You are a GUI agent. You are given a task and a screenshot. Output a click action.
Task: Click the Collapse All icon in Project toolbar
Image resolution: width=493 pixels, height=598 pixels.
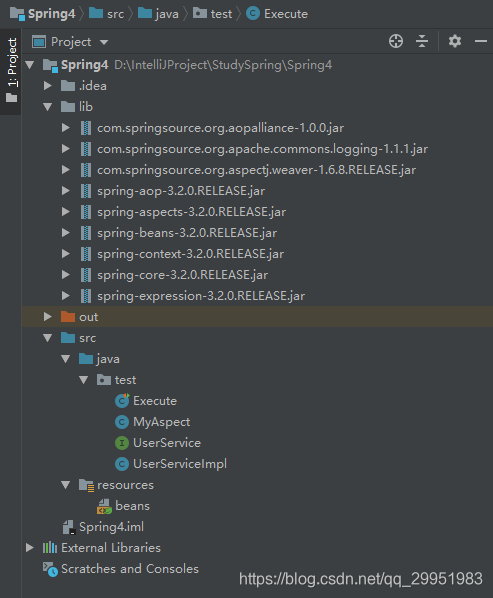point(422,41)
